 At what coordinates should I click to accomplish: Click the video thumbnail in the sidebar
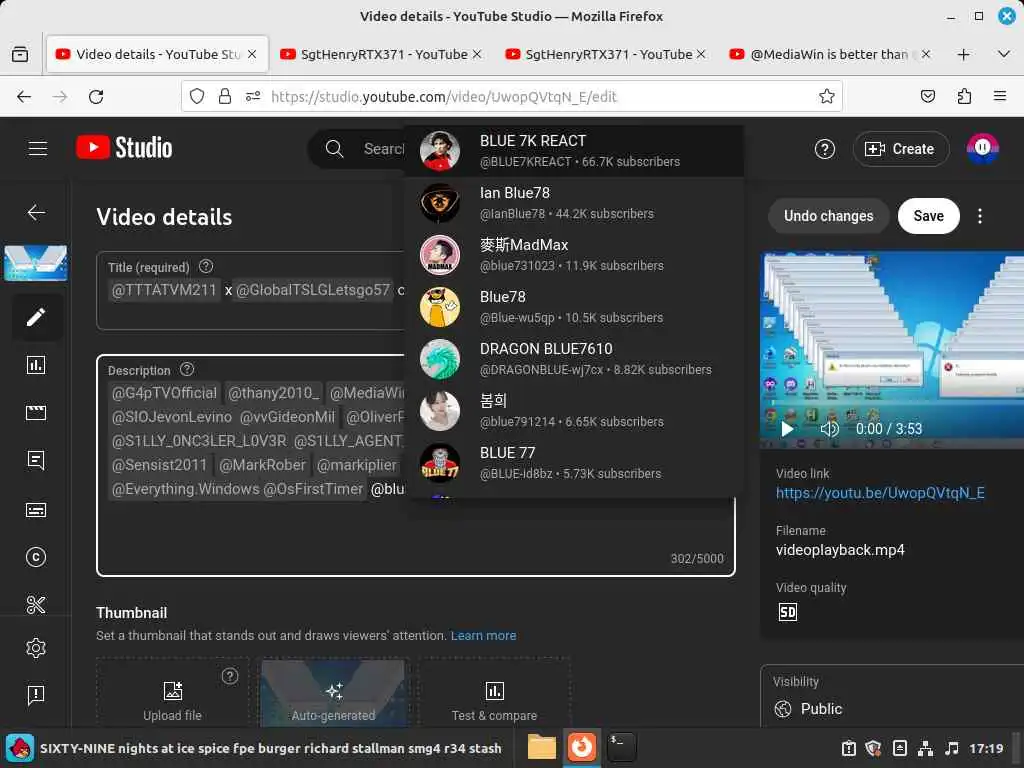pyautogui.click(x=35, y=263)
